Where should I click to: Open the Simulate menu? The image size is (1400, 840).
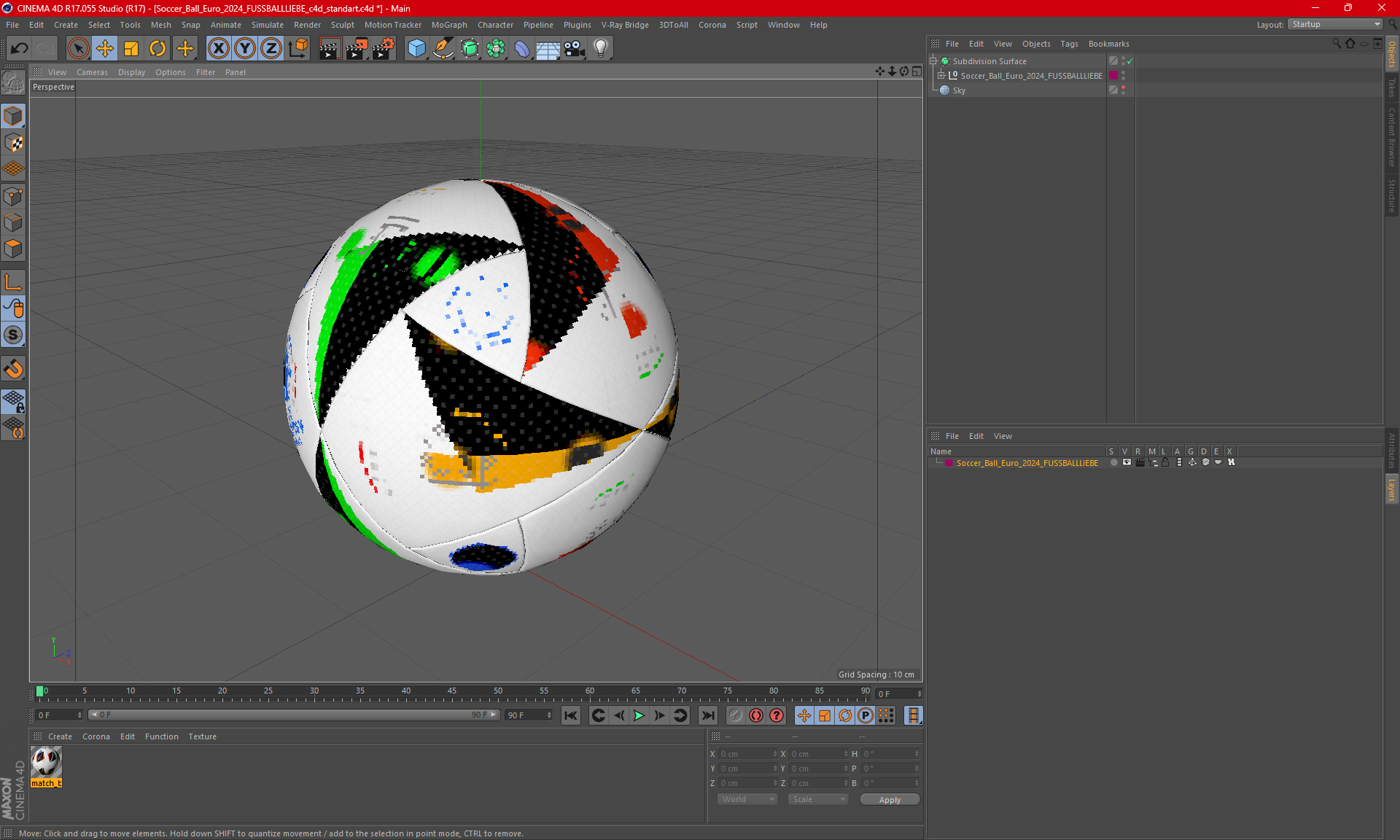click(267, 25)
